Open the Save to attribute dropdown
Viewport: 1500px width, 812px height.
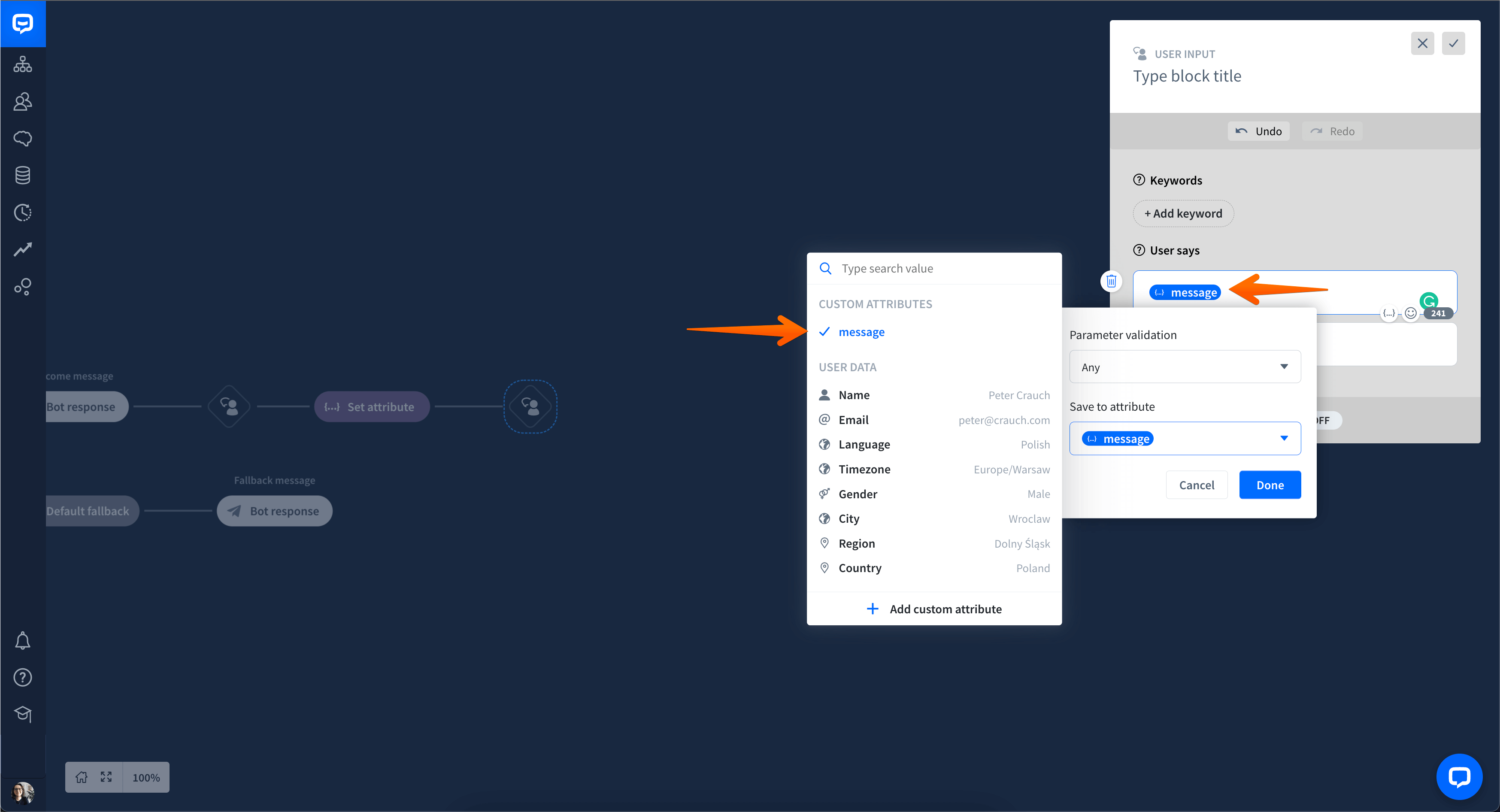tap(1185, 438)
